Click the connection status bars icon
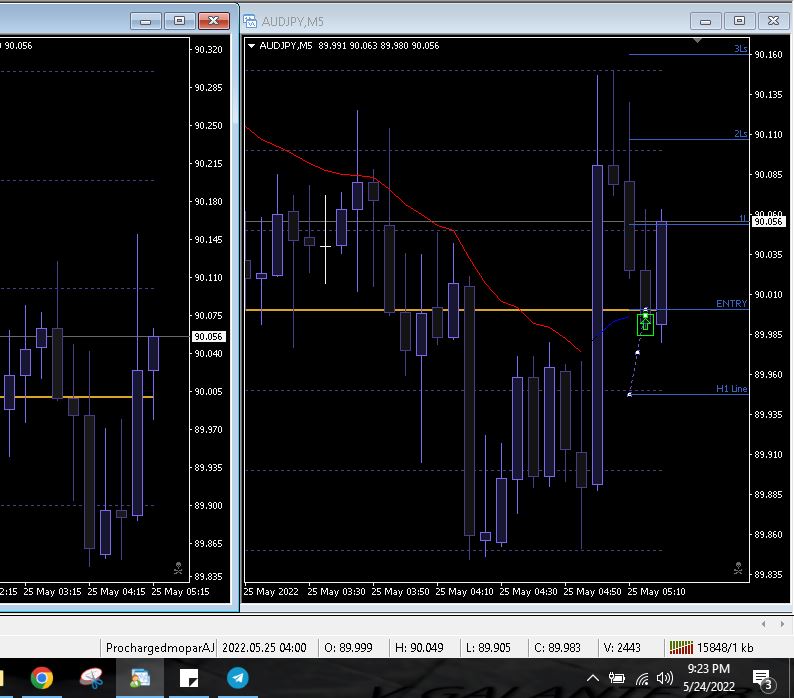The image size is (794, 698). pos(681,648)
